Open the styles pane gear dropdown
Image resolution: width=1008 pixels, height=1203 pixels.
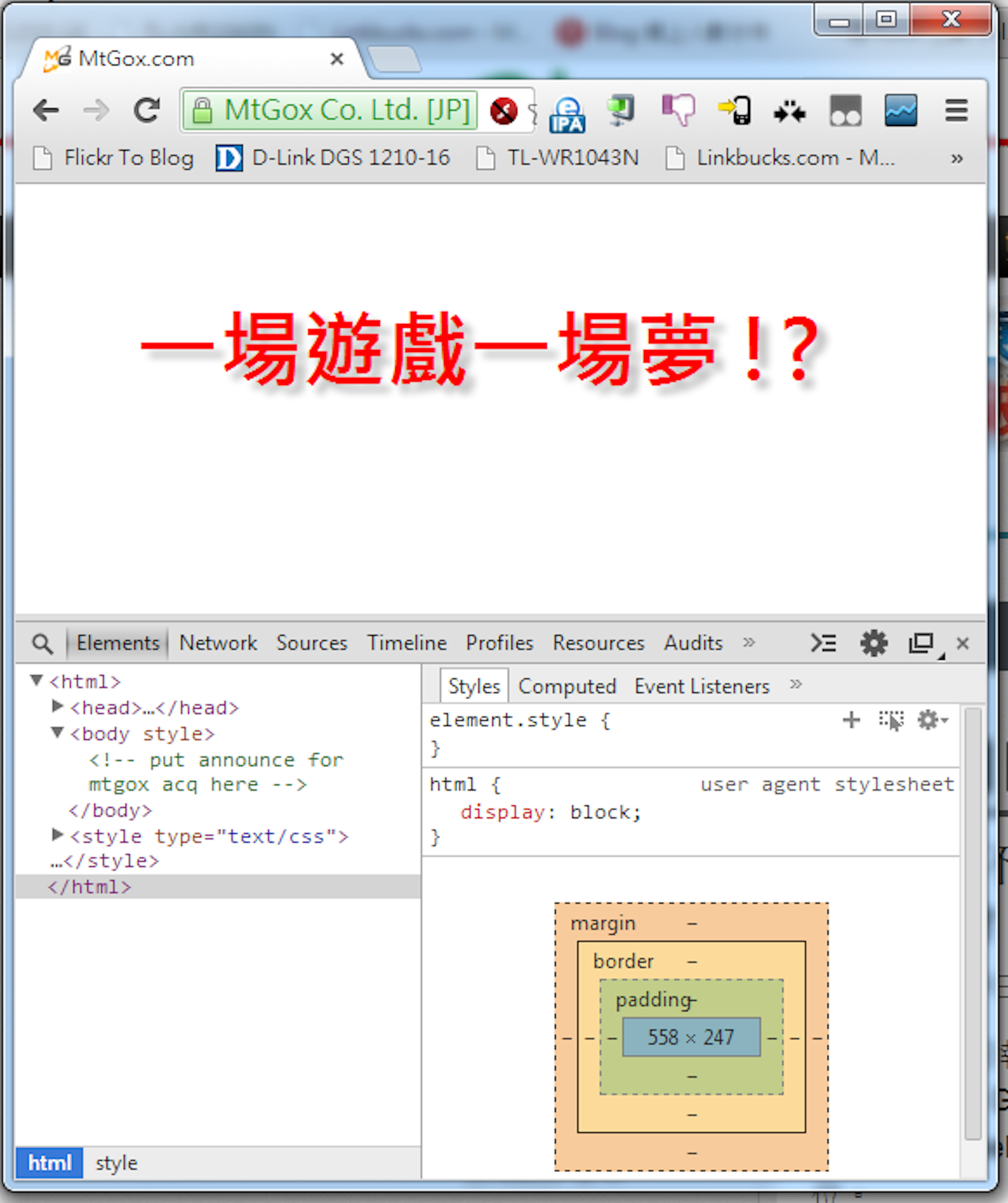(x=933, y=720)
